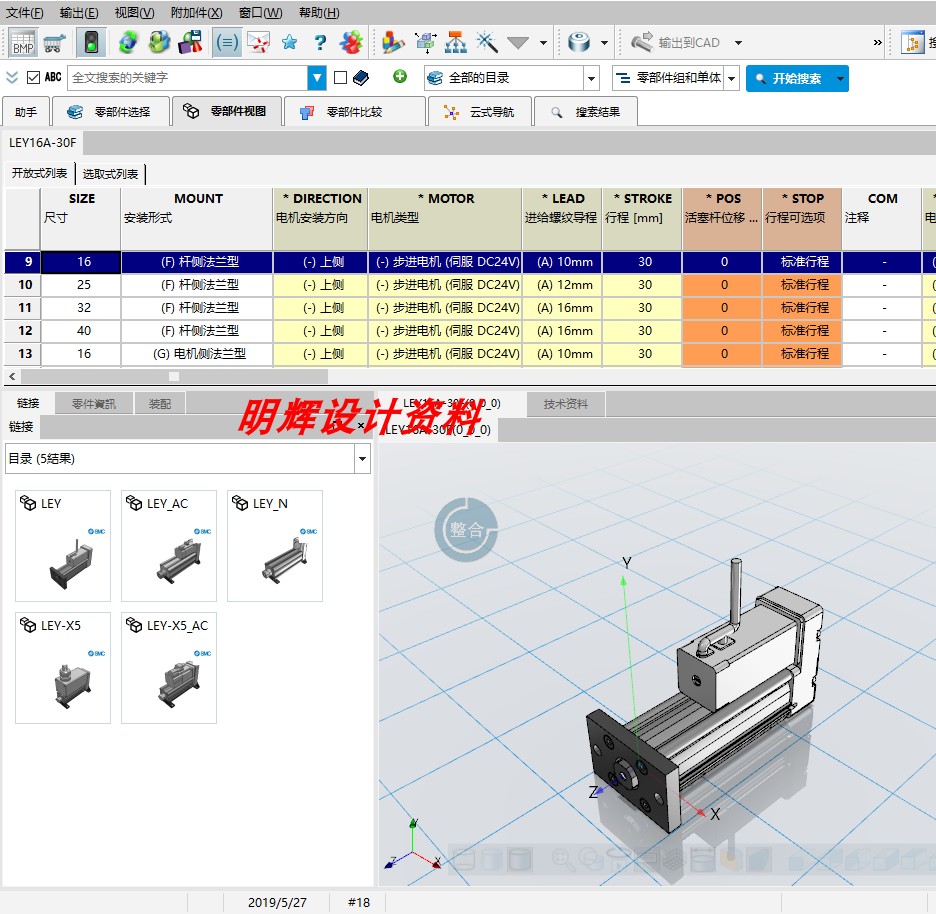Screen dimensions: 936x914
Task: Click the 3D box dimension arrows icon
Action: (425, 42)
